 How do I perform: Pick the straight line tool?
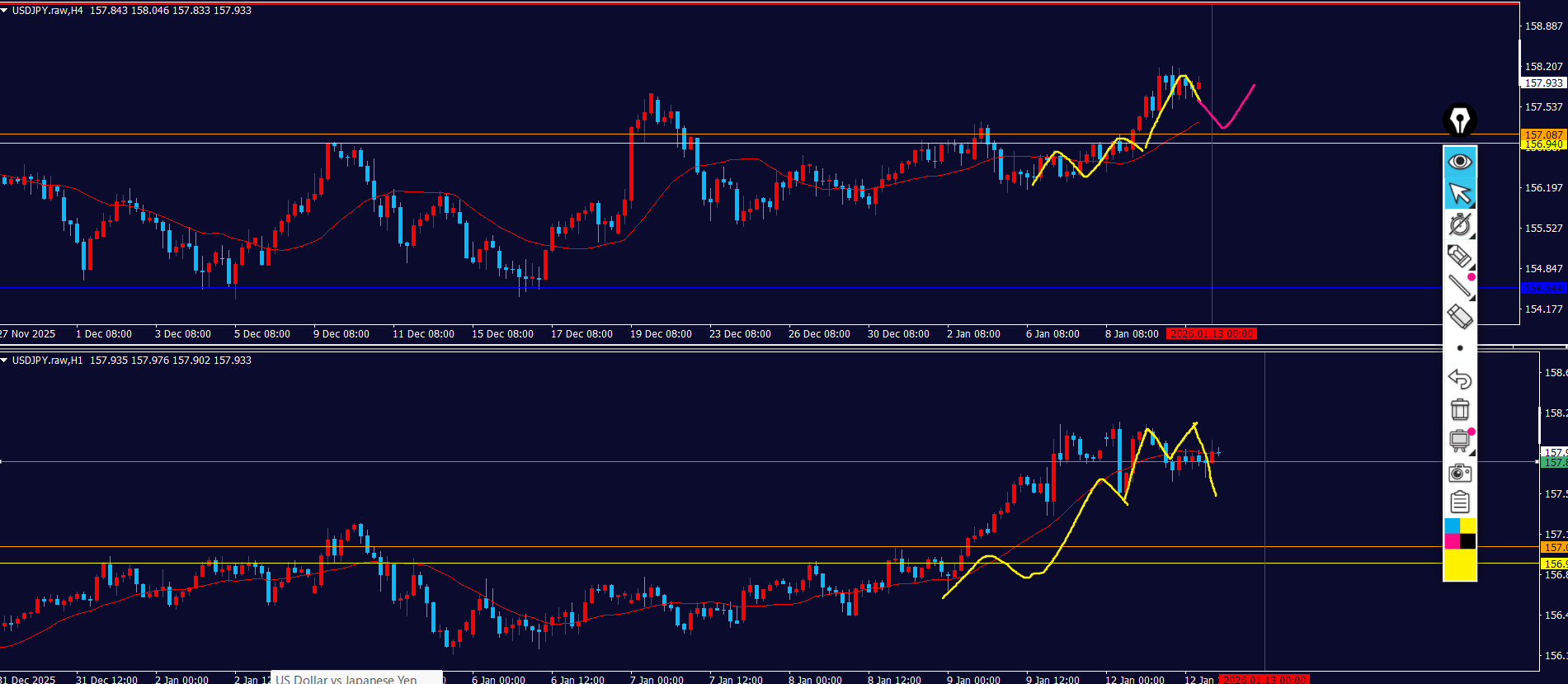coord(1459,286)
